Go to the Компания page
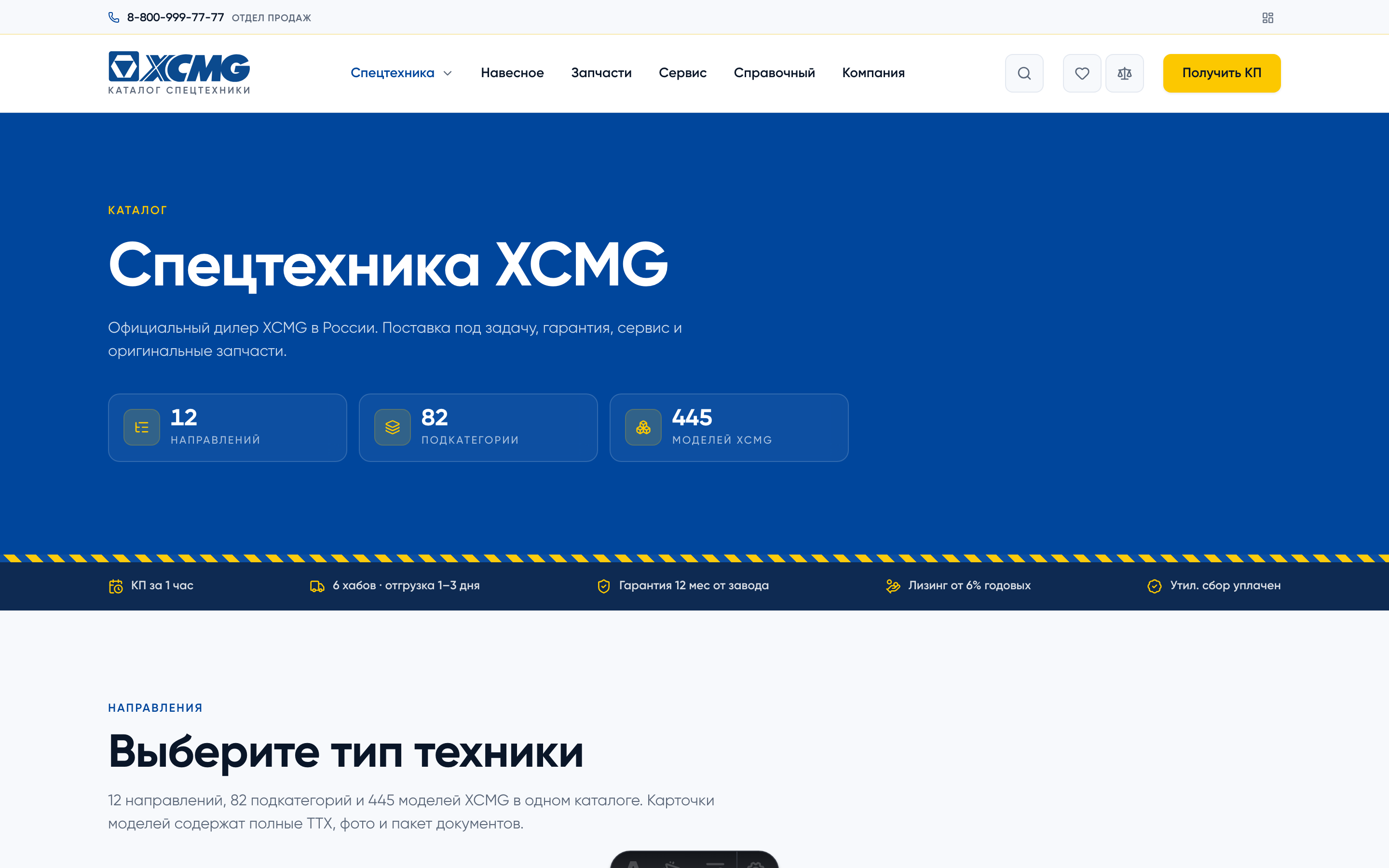The image size is (1389, 868). pyautogui.click(x=873, y=73)
